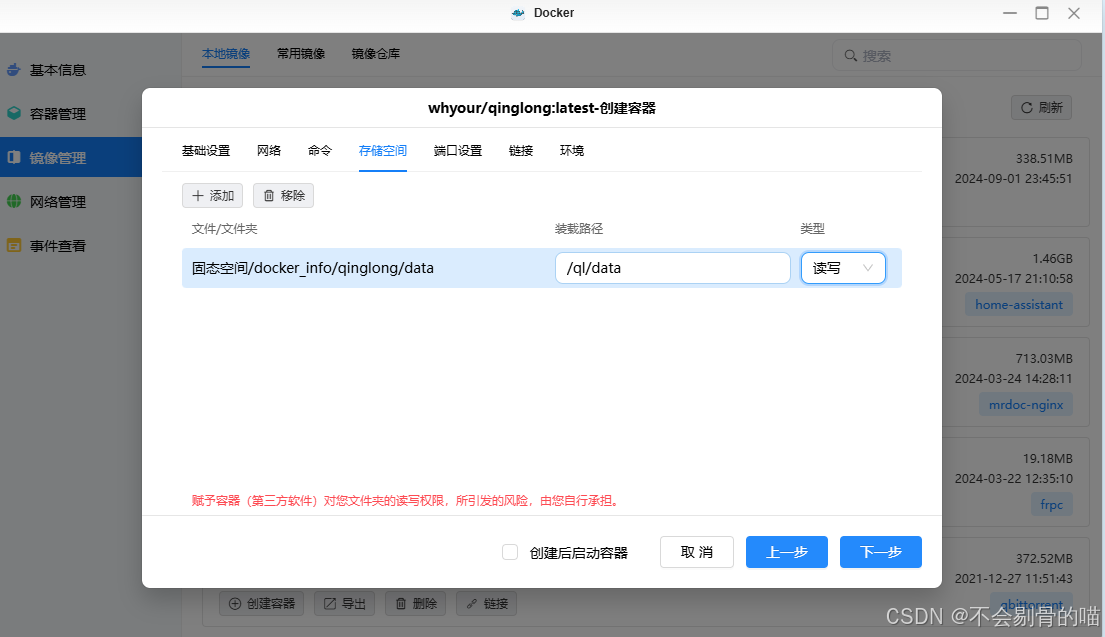
Task: Click the background 创建容器 button
Action: tap(261, 604)
